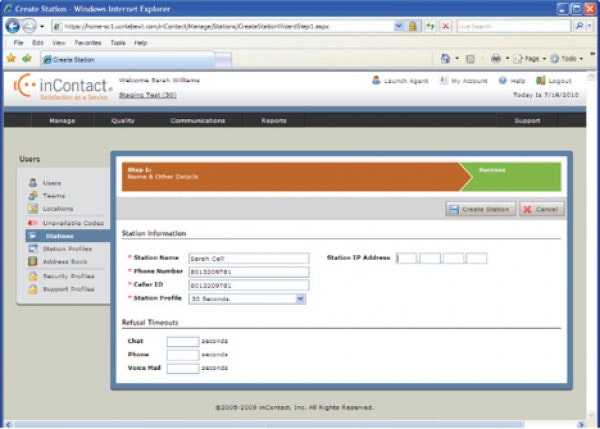
Task: Click the browser Forward arrow button
Action: (x=29, y=26)
